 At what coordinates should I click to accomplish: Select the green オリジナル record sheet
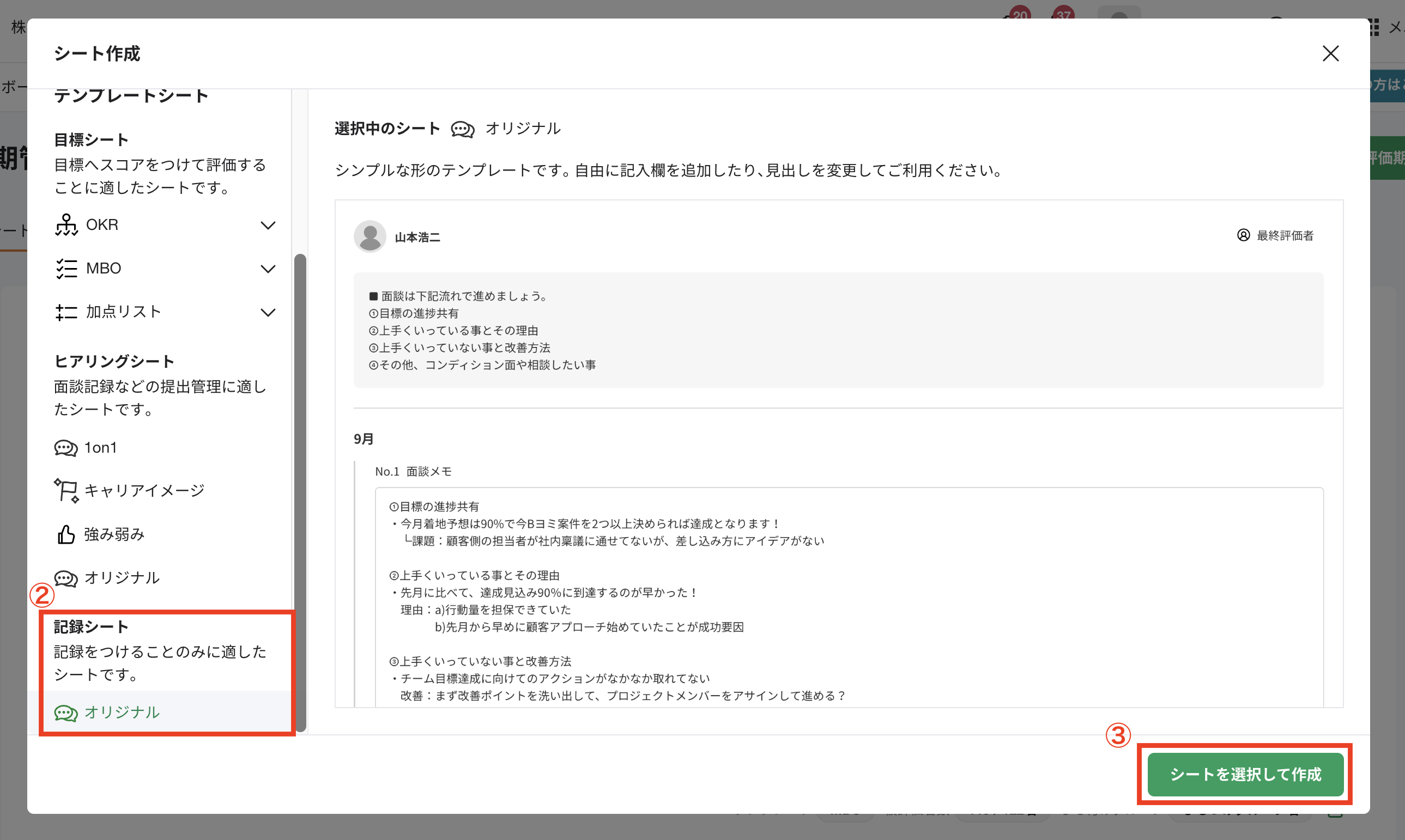click(x=122, y=712)
